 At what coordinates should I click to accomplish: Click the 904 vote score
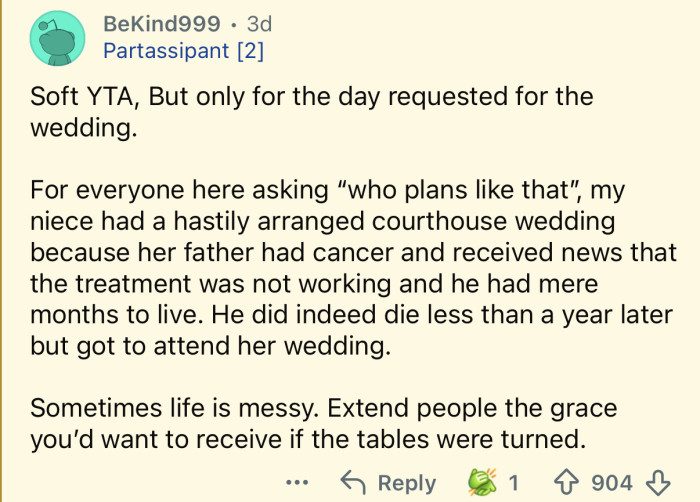pos(612,484)
